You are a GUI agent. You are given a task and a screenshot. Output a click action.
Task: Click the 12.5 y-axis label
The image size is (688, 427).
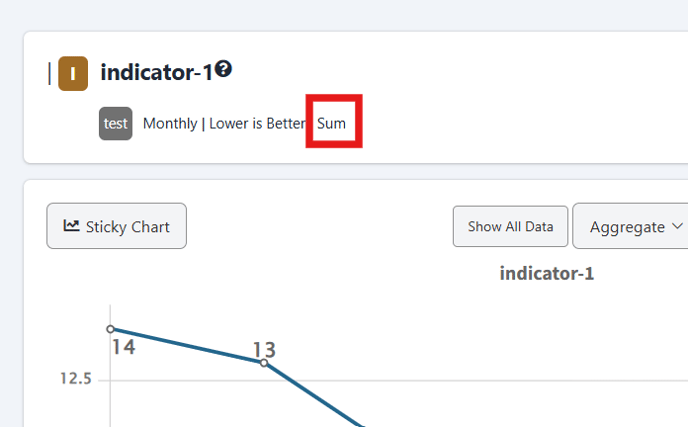pos(75,378)
